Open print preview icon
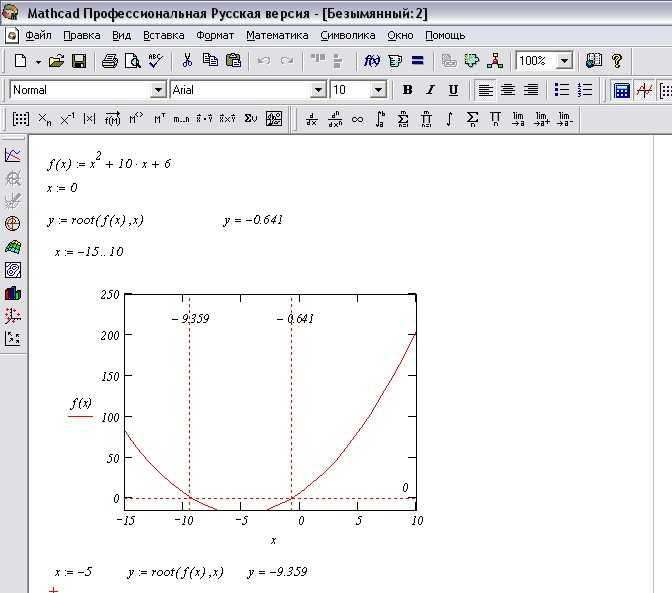Screen dimensions: 672x593 click(133, 61)
